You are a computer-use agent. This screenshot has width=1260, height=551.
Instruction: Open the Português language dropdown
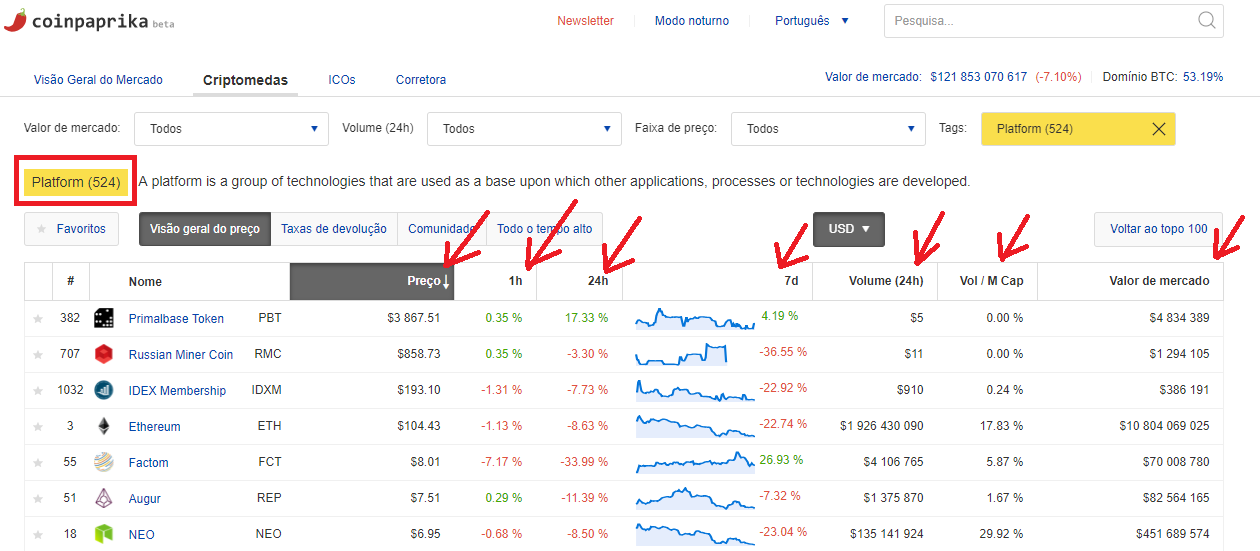pos(812,21)
